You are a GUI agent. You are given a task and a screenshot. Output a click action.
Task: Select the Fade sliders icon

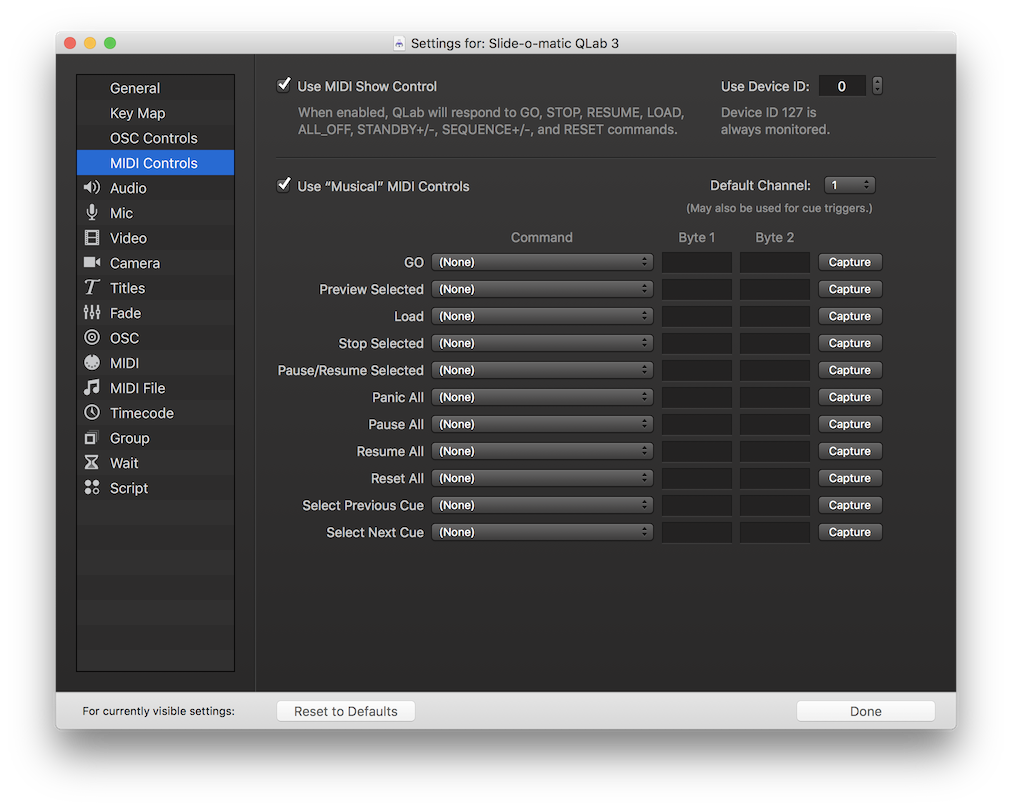click(x=92, y=313)
